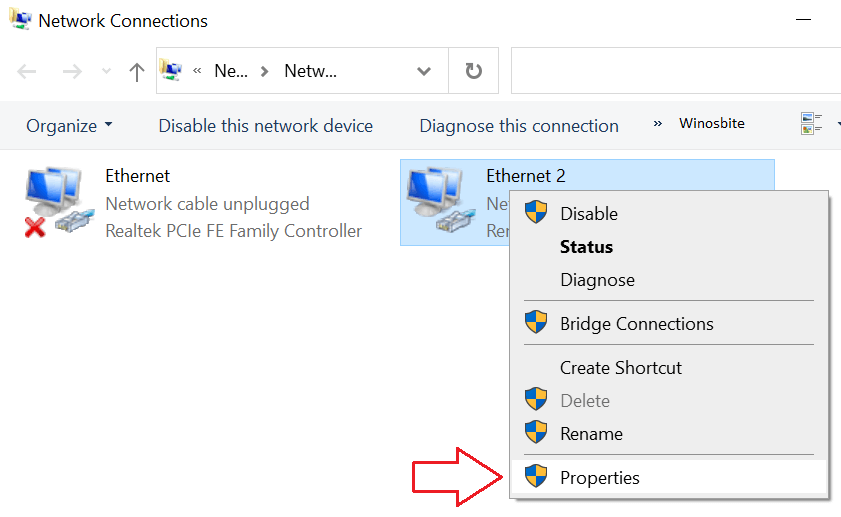Click the Network Connections title bar icon
Image resolution: width=841 pixels, height=517 pixels.
pyautogui.click(x=17, y=21)
